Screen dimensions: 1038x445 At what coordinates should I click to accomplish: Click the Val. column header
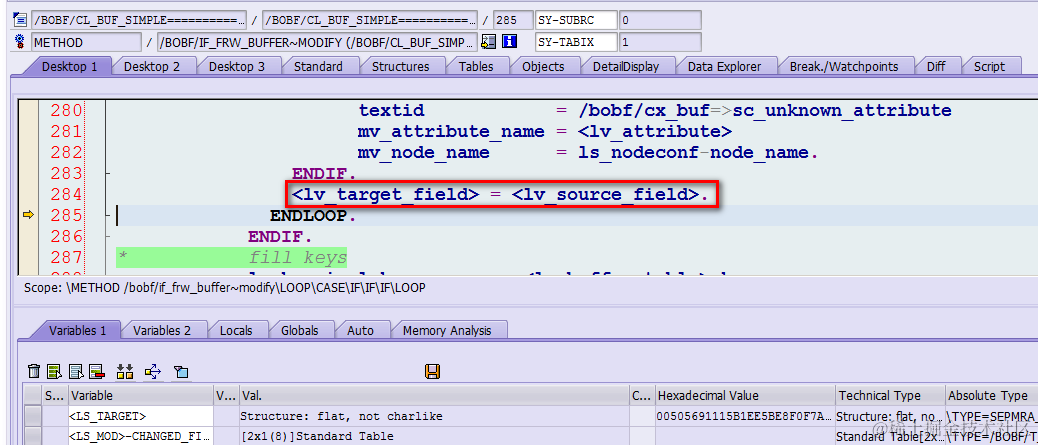(x=434, y=395)
